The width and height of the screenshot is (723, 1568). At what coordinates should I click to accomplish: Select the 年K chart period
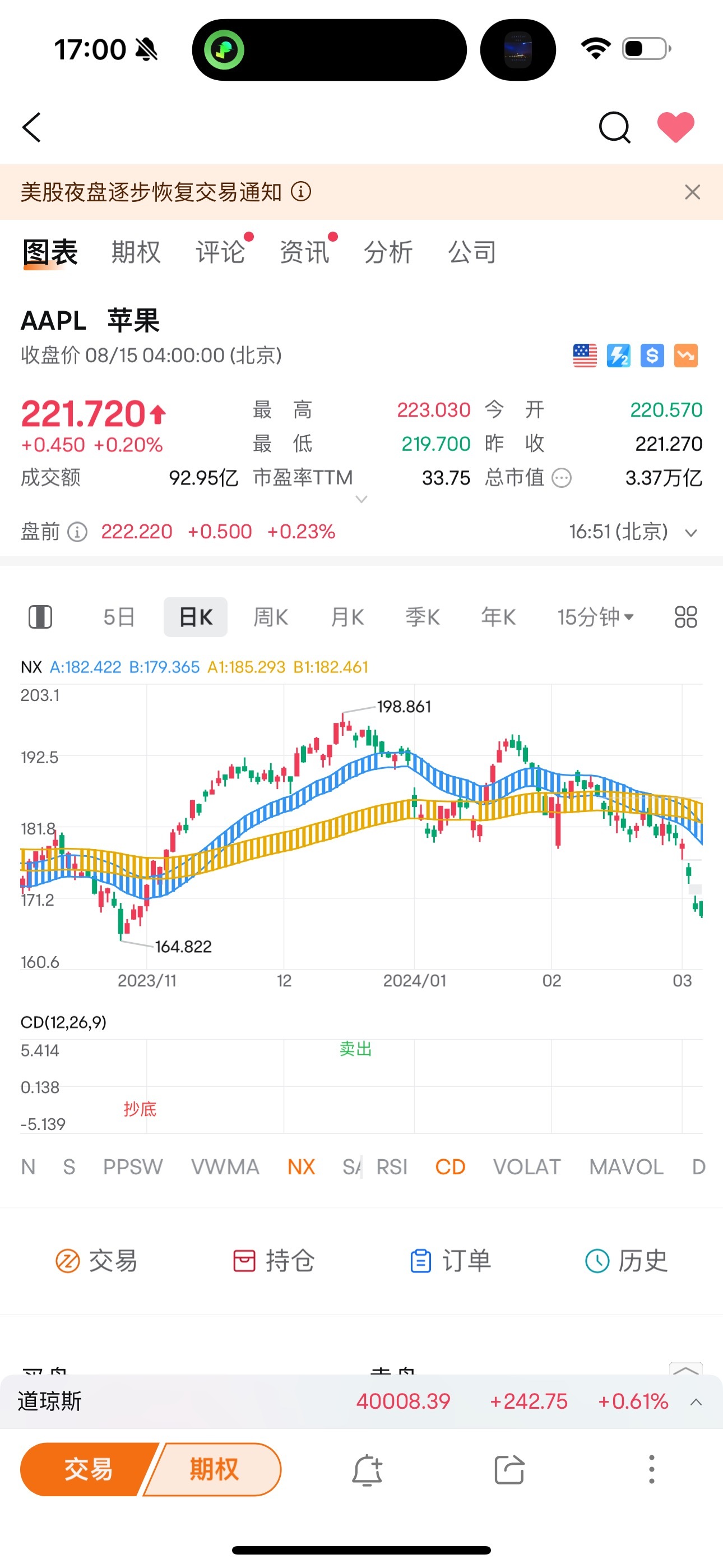point(498,617)
